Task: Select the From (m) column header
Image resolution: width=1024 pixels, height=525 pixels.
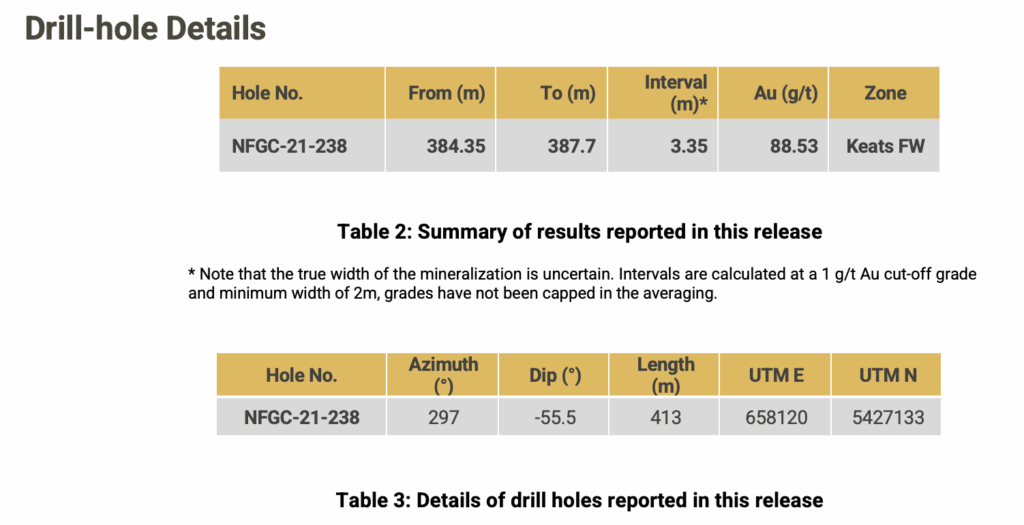Action: pos(446,93)
